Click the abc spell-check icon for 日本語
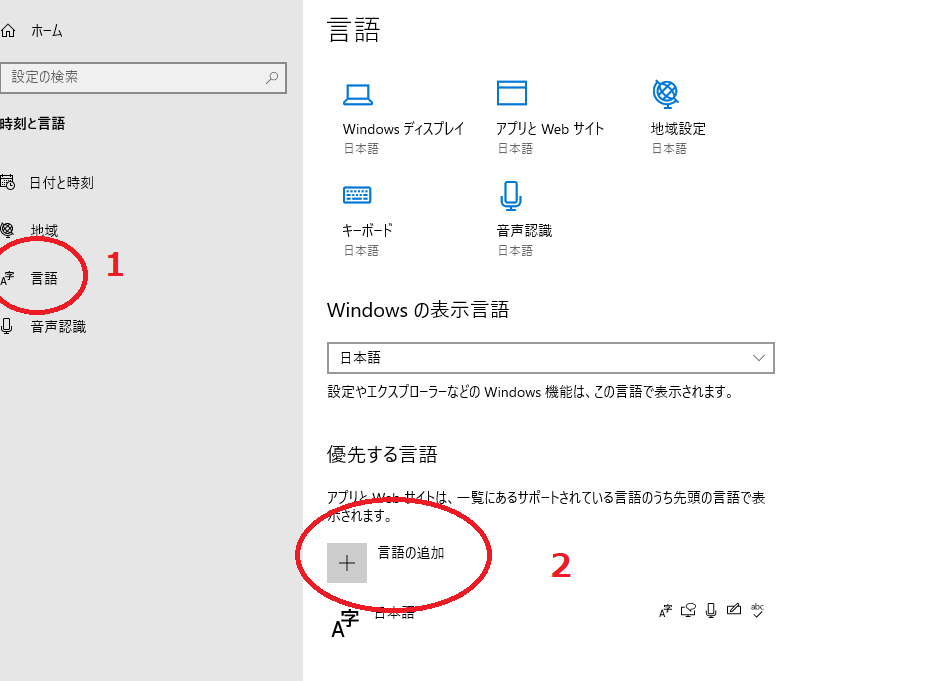The image size is (930, 681). pos(758,610)
